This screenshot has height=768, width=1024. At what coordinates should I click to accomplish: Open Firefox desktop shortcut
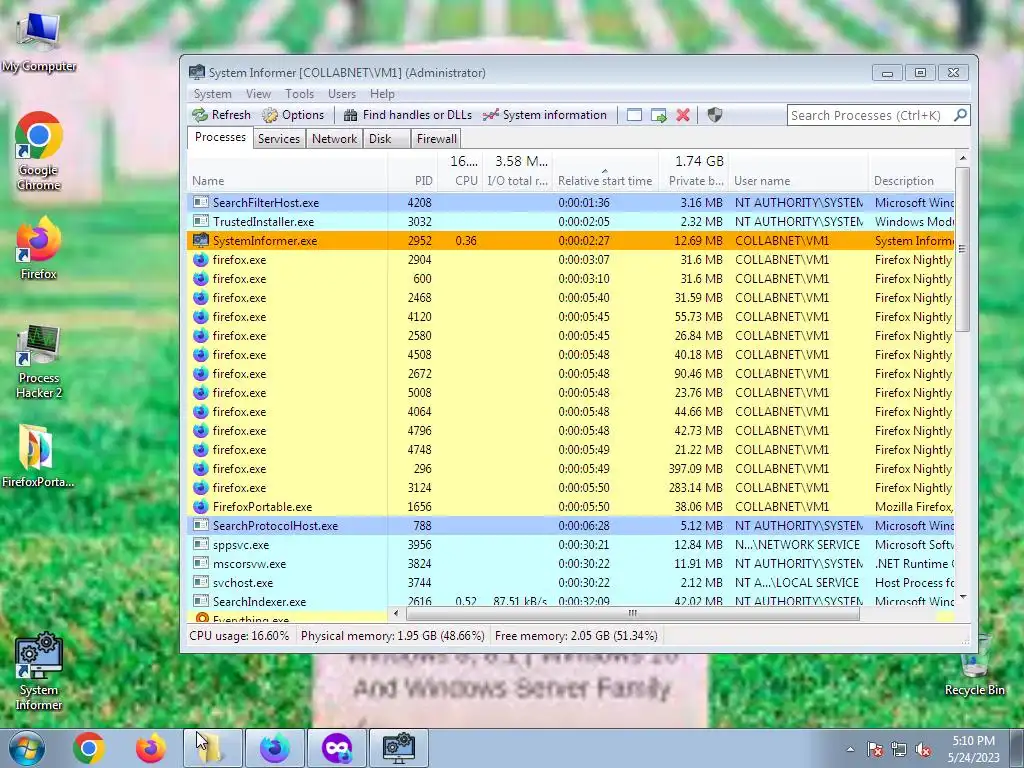click(39, 249)
